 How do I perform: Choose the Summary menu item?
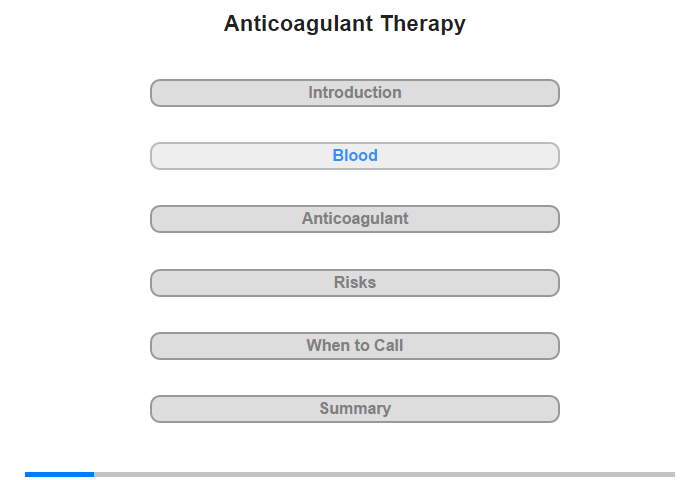coord(355,409)
